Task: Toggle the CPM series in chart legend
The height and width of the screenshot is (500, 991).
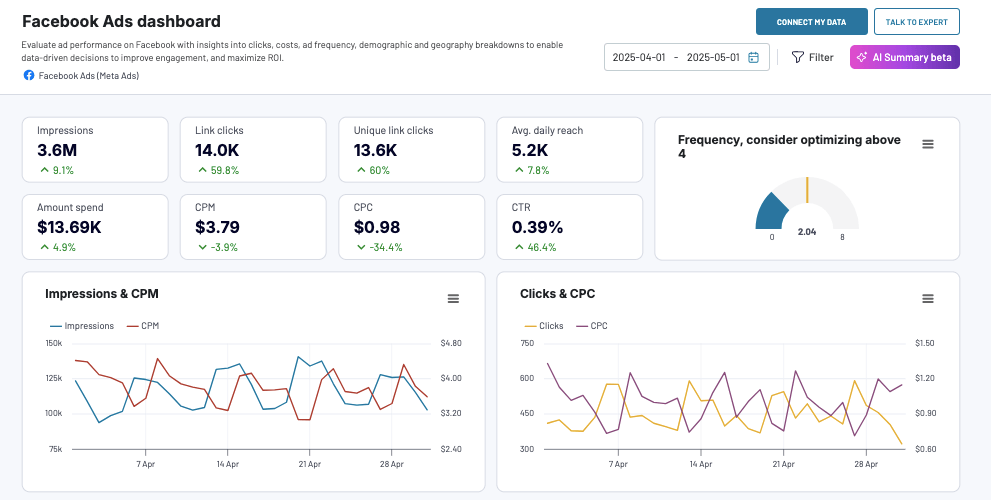Action: coord(143,326)
